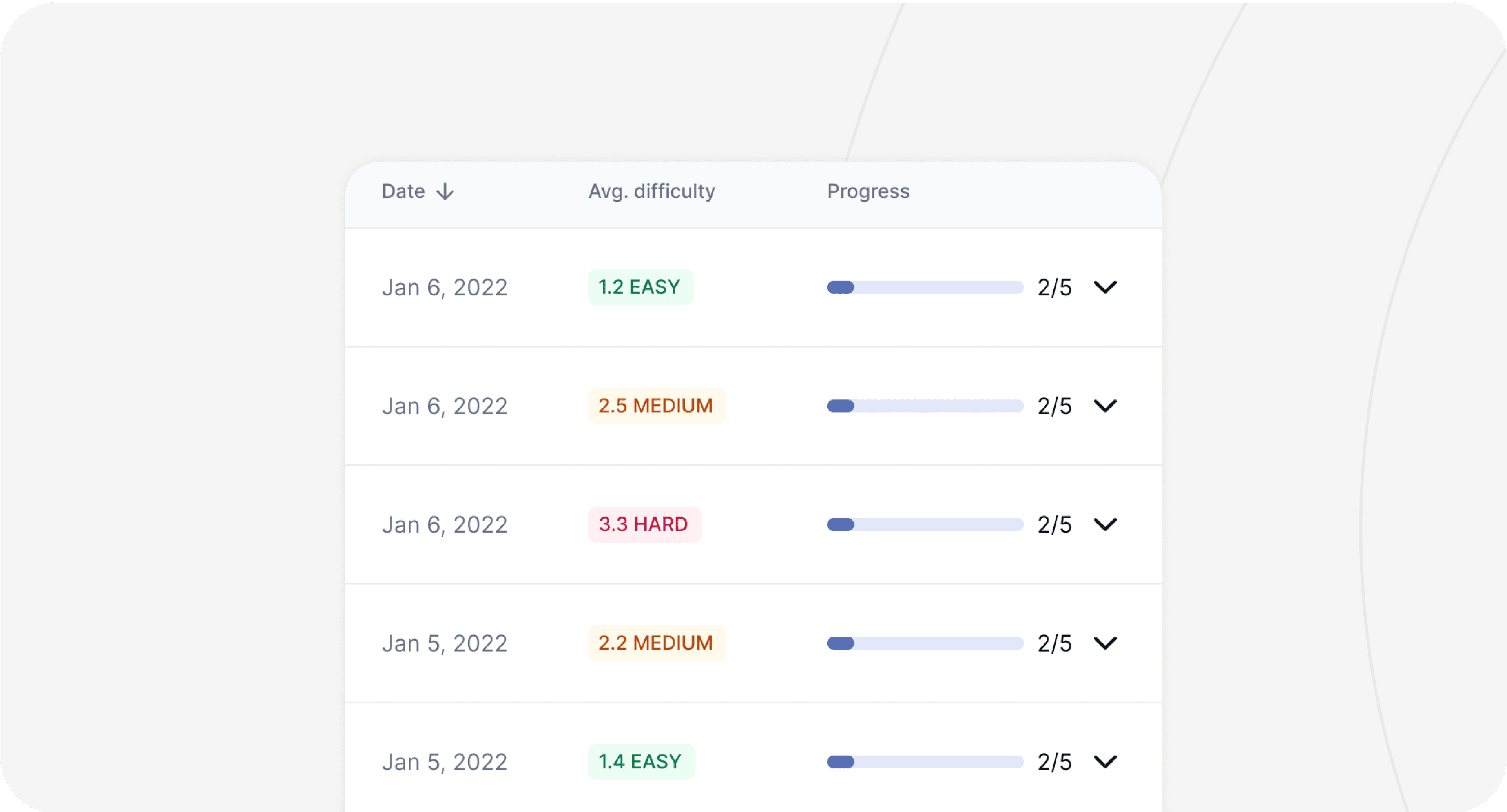1507x812 pixels.
Task: Click the sort arrow next to Date
Action: [445, 191]
